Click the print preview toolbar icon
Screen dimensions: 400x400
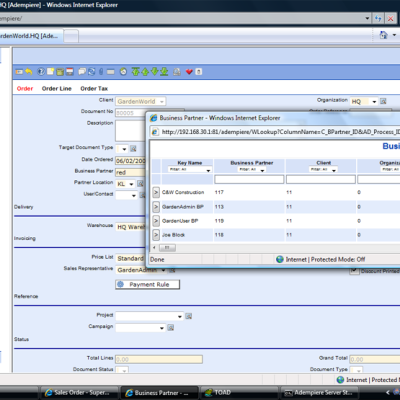pyautogui.click(x=177, y=71)
